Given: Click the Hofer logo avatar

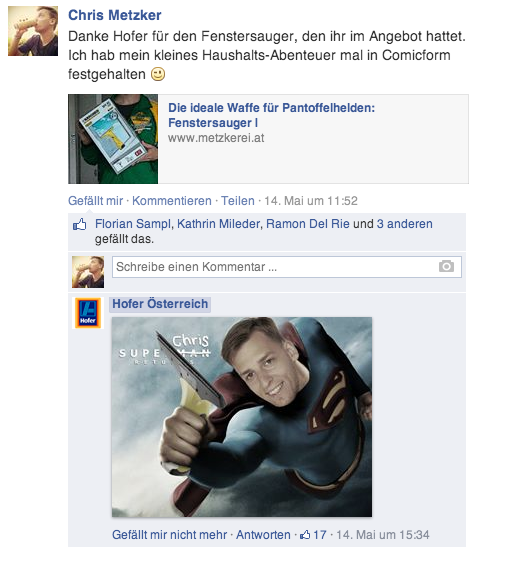Looking at the screenshot, I should (x=88, y=313).
